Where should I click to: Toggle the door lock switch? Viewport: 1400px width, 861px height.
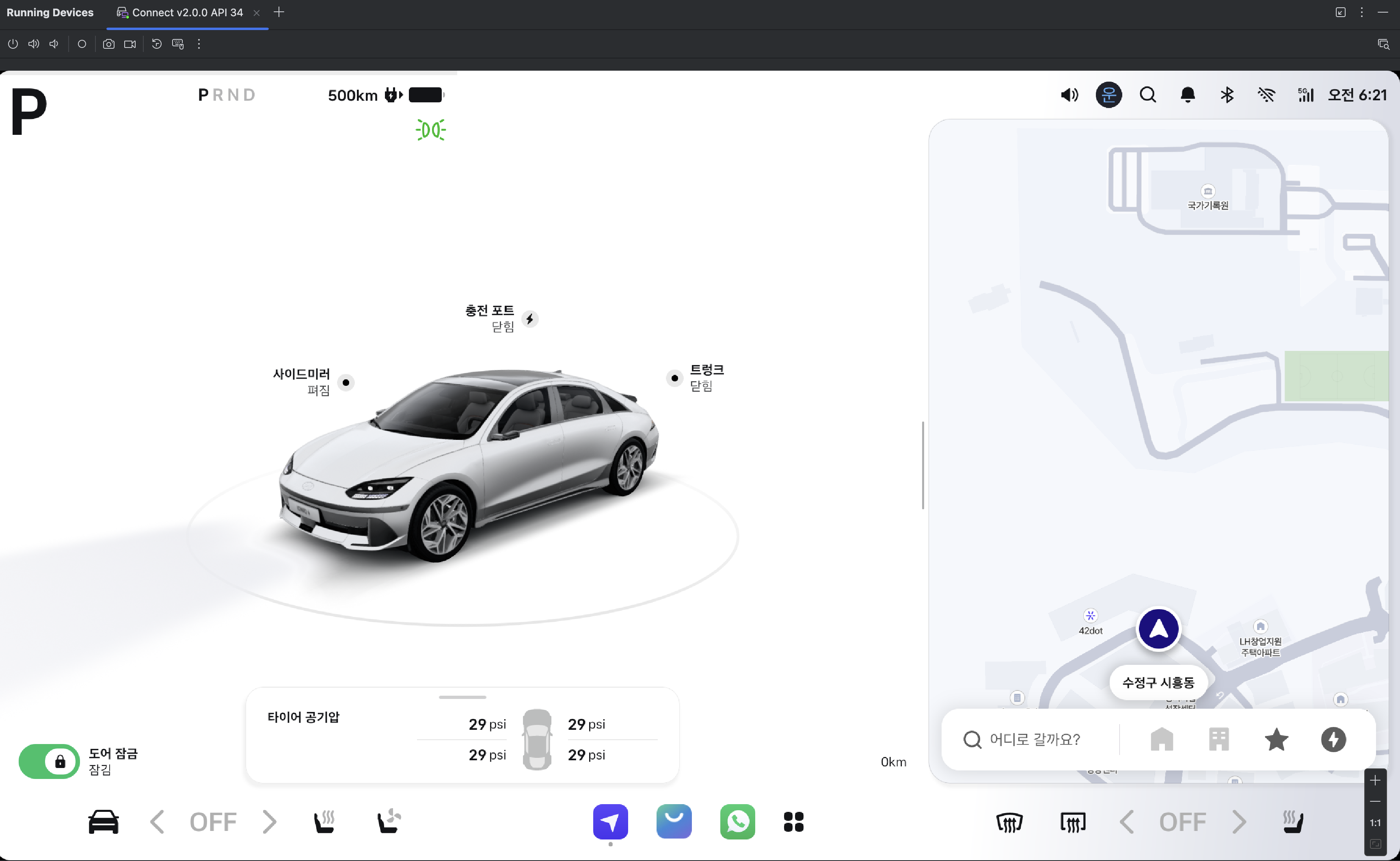coord(50,761)
